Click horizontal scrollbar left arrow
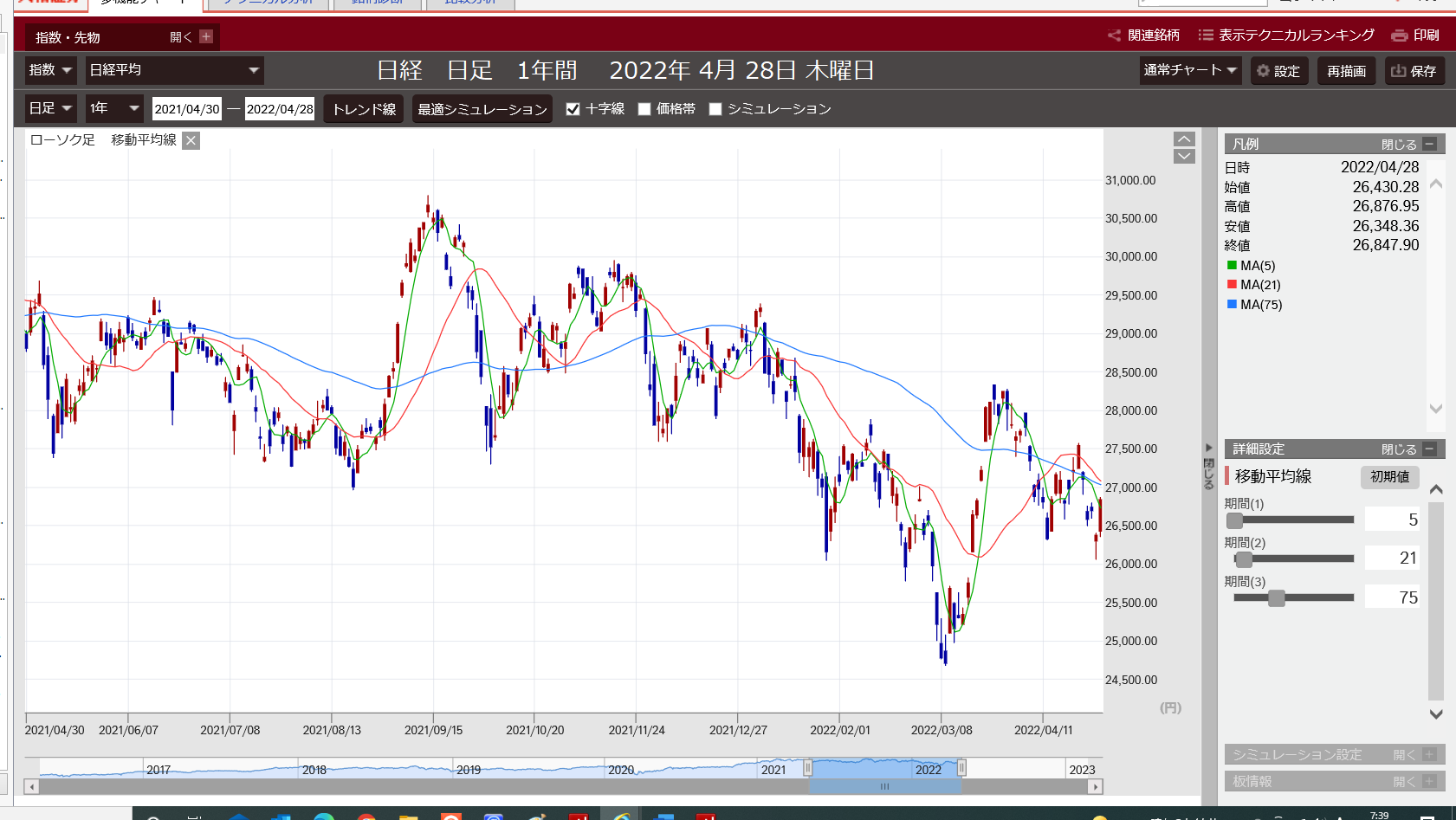The height and width of the screenshot is (820, 1456). (x=32, y=787)
